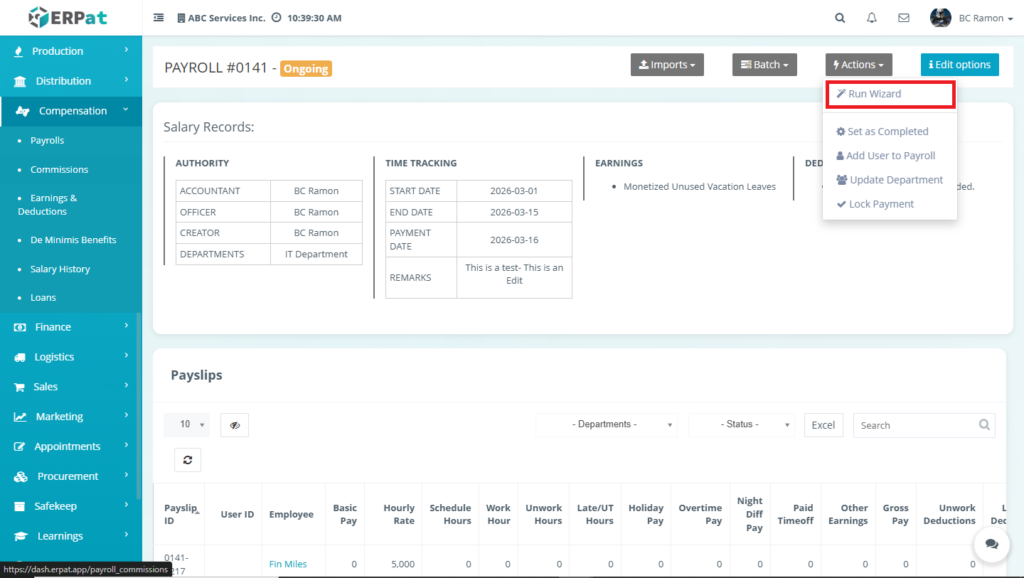The width and height of the screenshot is (1024, 578).
Task: Open the chat bubble widget
Action: (991, 544)
